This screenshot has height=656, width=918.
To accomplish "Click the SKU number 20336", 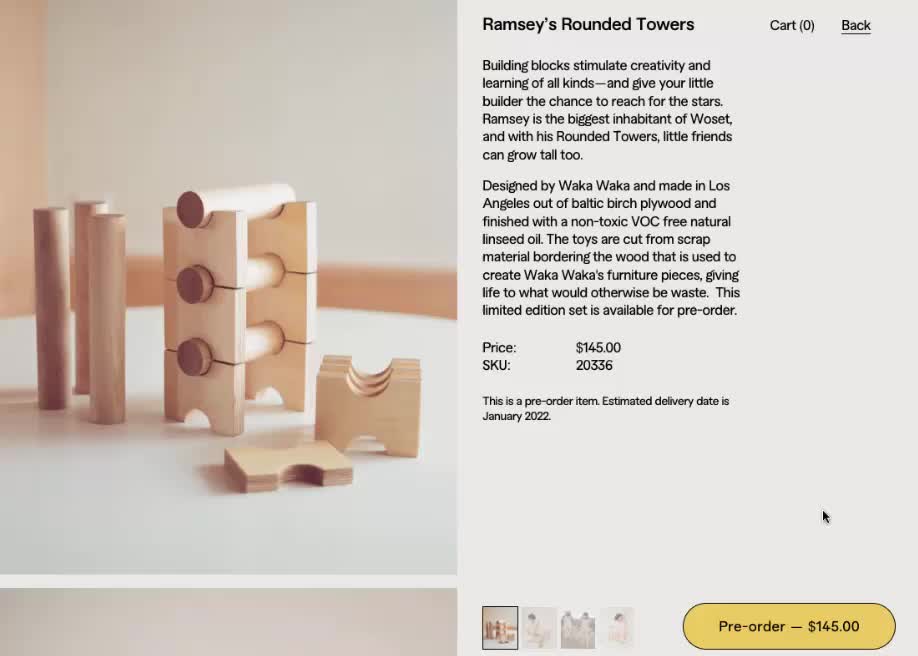I will (594, 365).
